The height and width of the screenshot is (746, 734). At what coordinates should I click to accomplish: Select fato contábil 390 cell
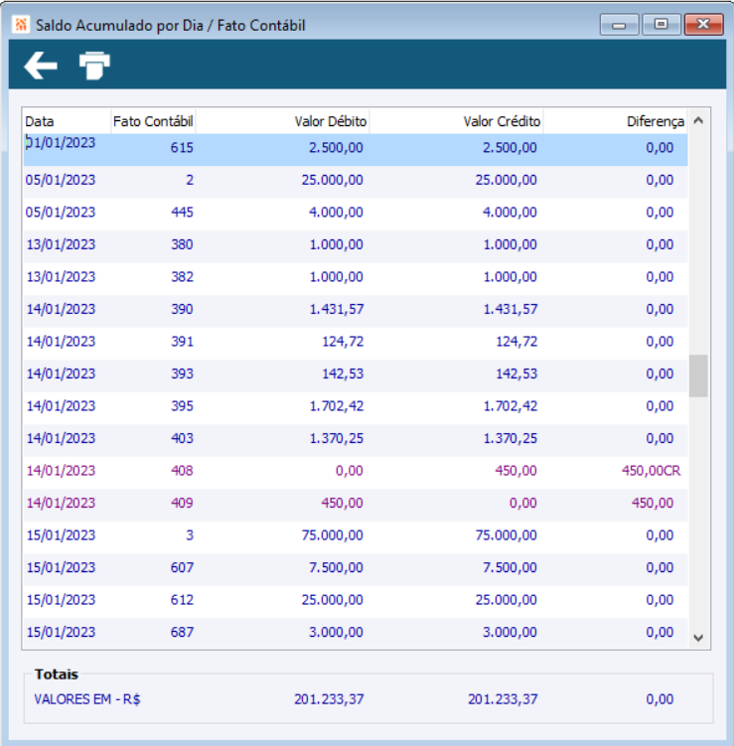tap(182, 309)
